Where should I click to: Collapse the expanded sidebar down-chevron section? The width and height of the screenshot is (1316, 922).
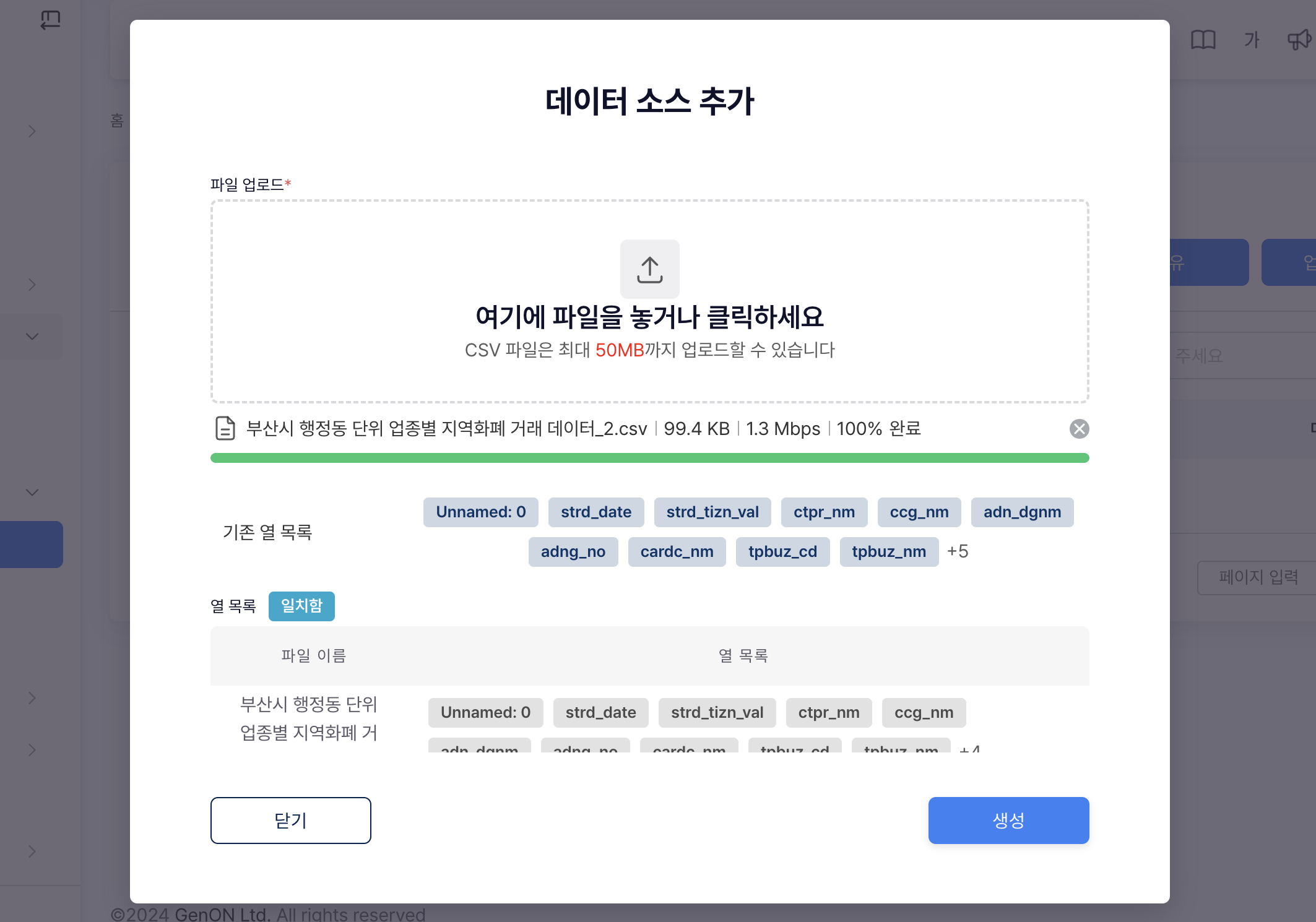[x=32, y=337]
